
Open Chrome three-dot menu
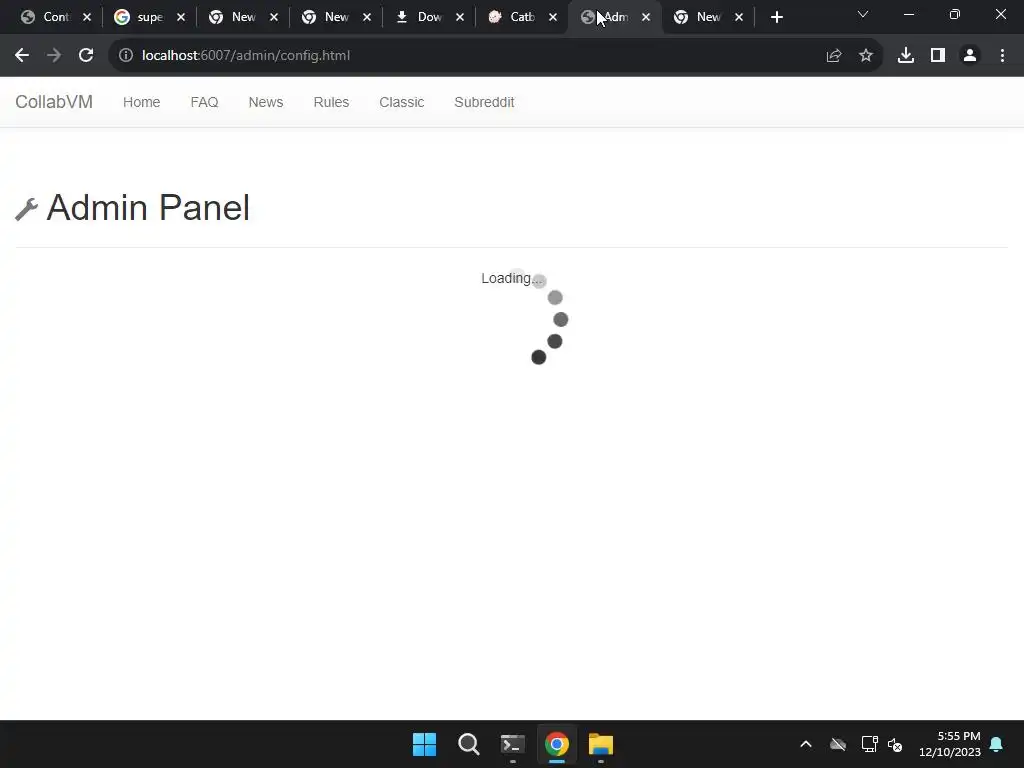(1002, 56)
